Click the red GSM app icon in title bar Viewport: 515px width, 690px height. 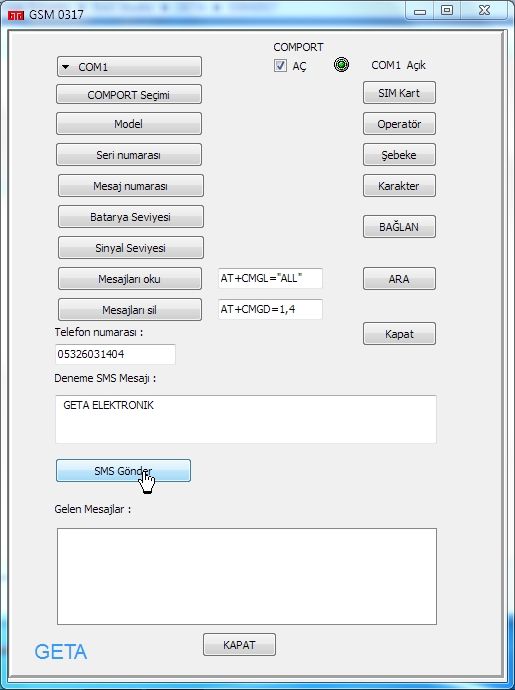[x=15, y=15]
